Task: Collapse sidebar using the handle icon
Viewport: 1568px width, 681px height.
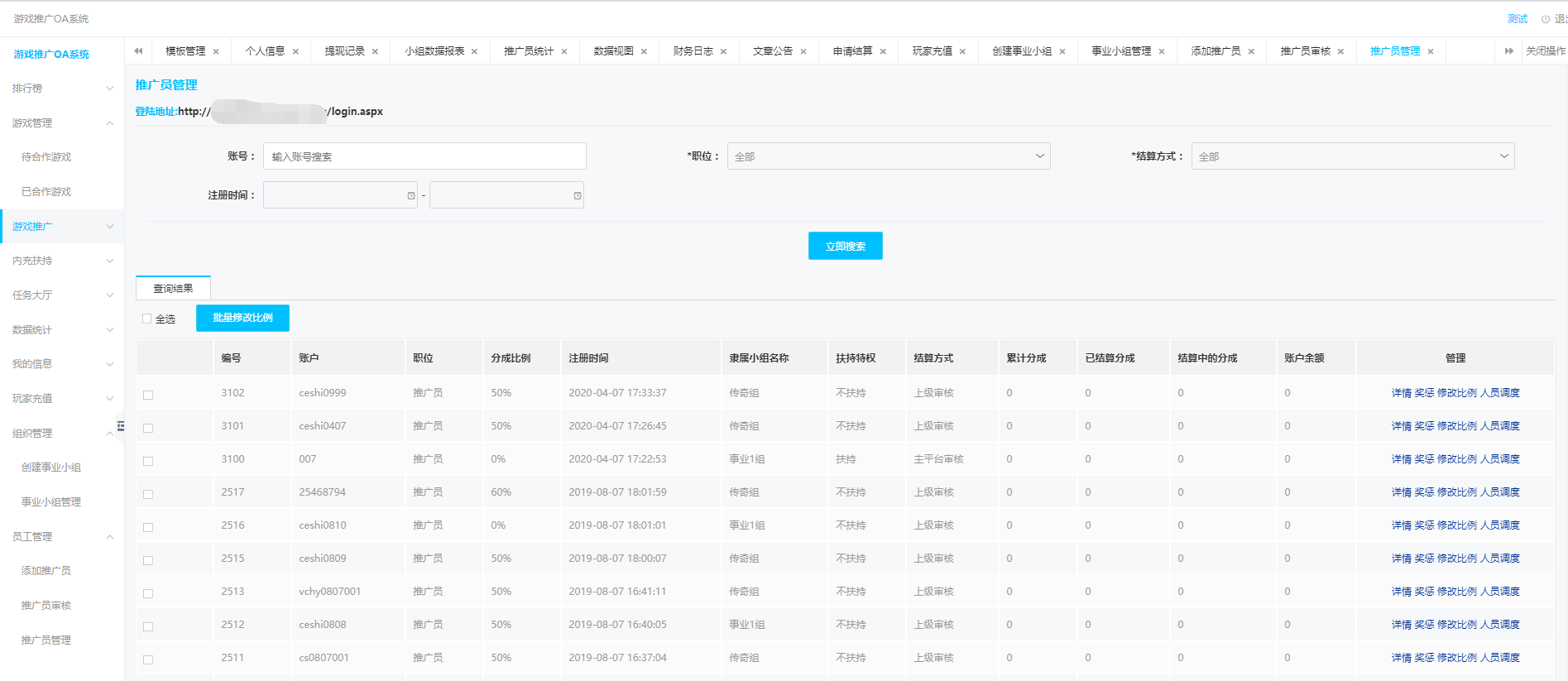Action: tap(121, 426)
